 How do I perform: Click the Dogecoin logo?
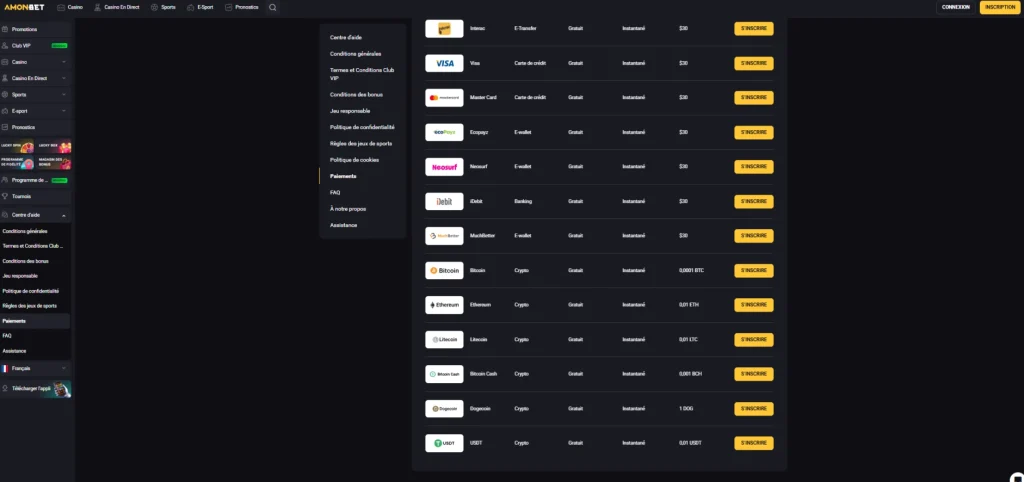coord(444,409)
